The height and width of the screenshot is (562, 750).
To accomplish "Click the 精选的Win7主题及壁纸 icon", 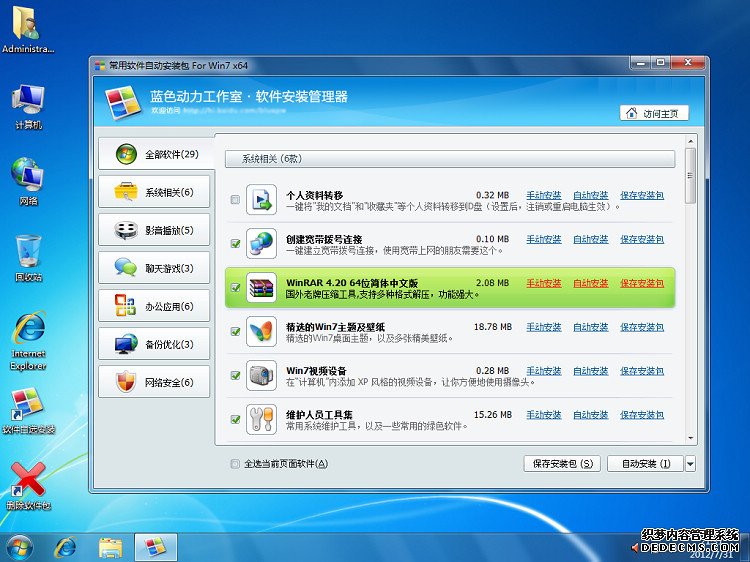I will tap(262, 331).
